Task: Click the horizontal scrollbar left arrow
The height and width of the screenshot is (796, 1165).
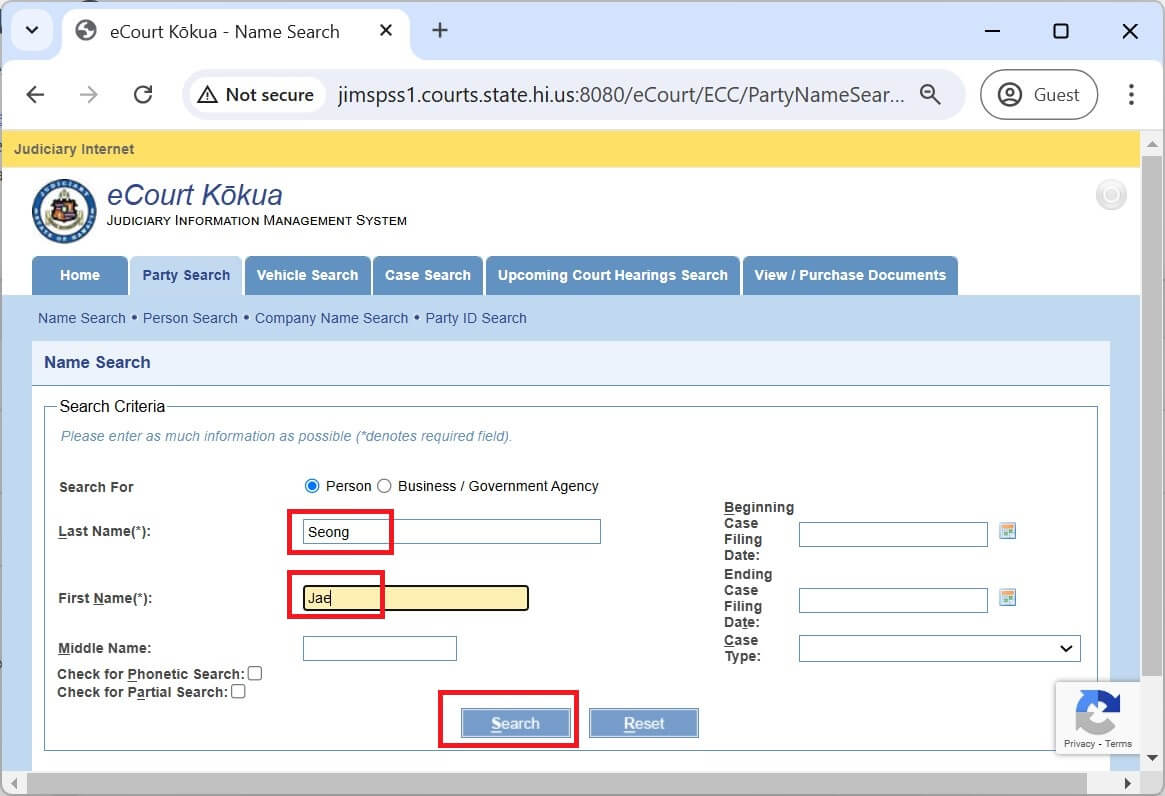Action: tap(13, 783)
